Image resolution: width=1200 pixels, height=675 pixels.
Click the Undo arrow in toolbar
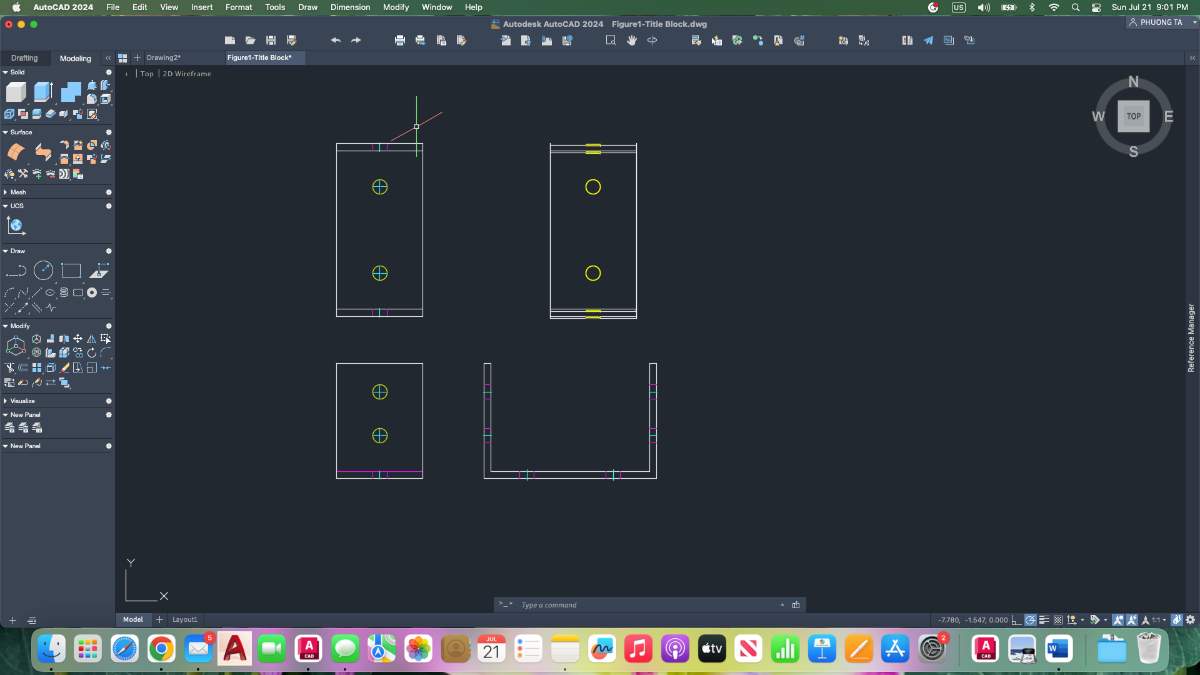(x=335, y=41)
